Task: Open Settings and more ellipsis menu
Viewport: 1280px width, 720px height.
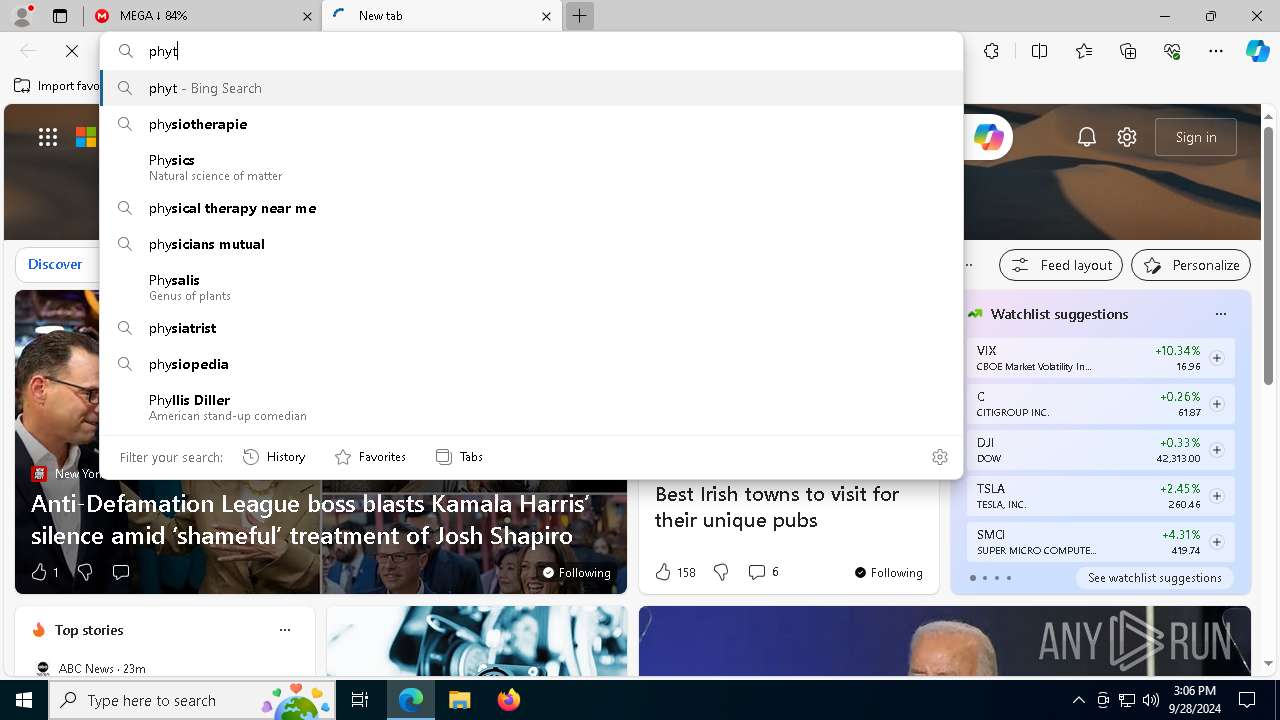Action: (1216, 51)
